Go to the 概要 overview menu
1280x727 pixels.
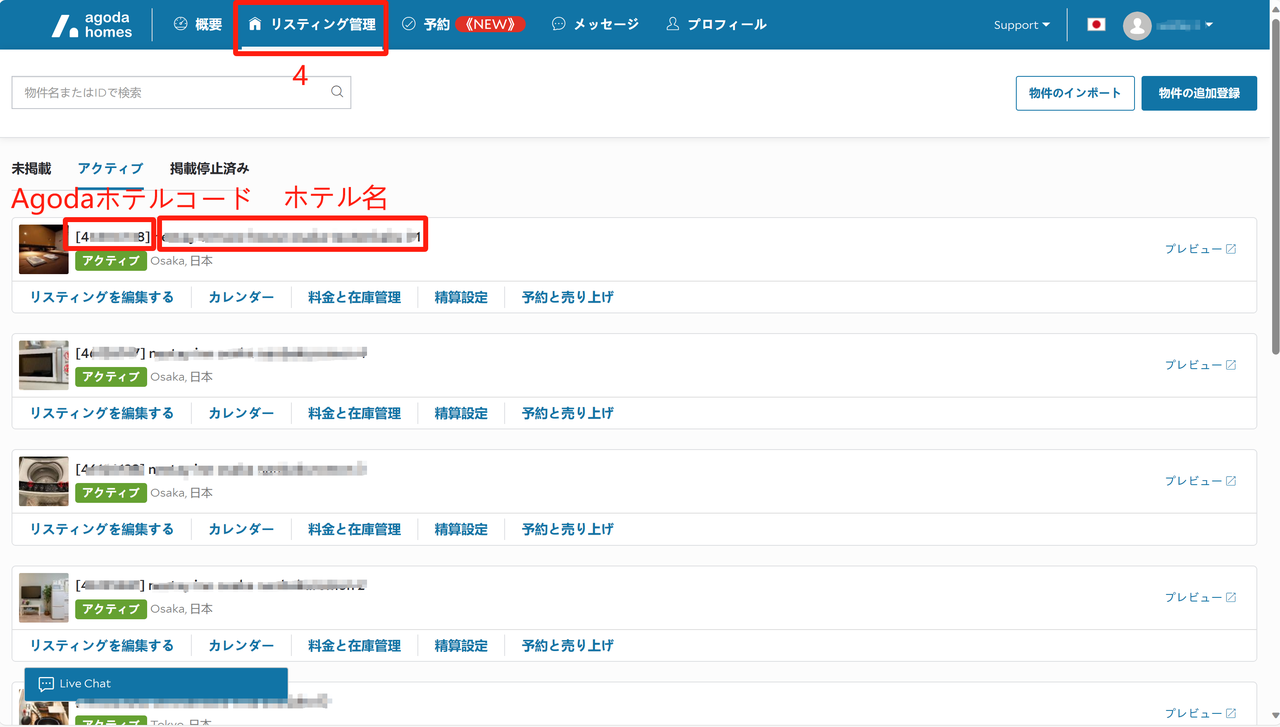[x=198, y=24]
